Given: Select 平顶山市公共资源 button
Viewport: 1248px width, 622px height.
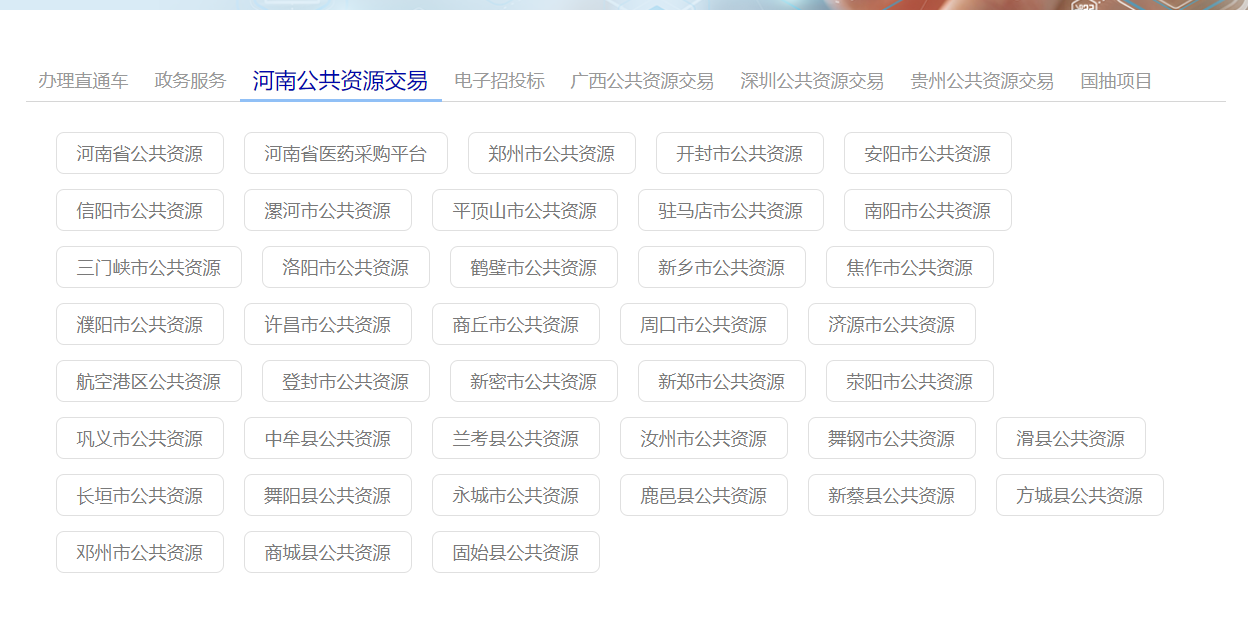Looking at the screenshot, I should pos(525,211).
